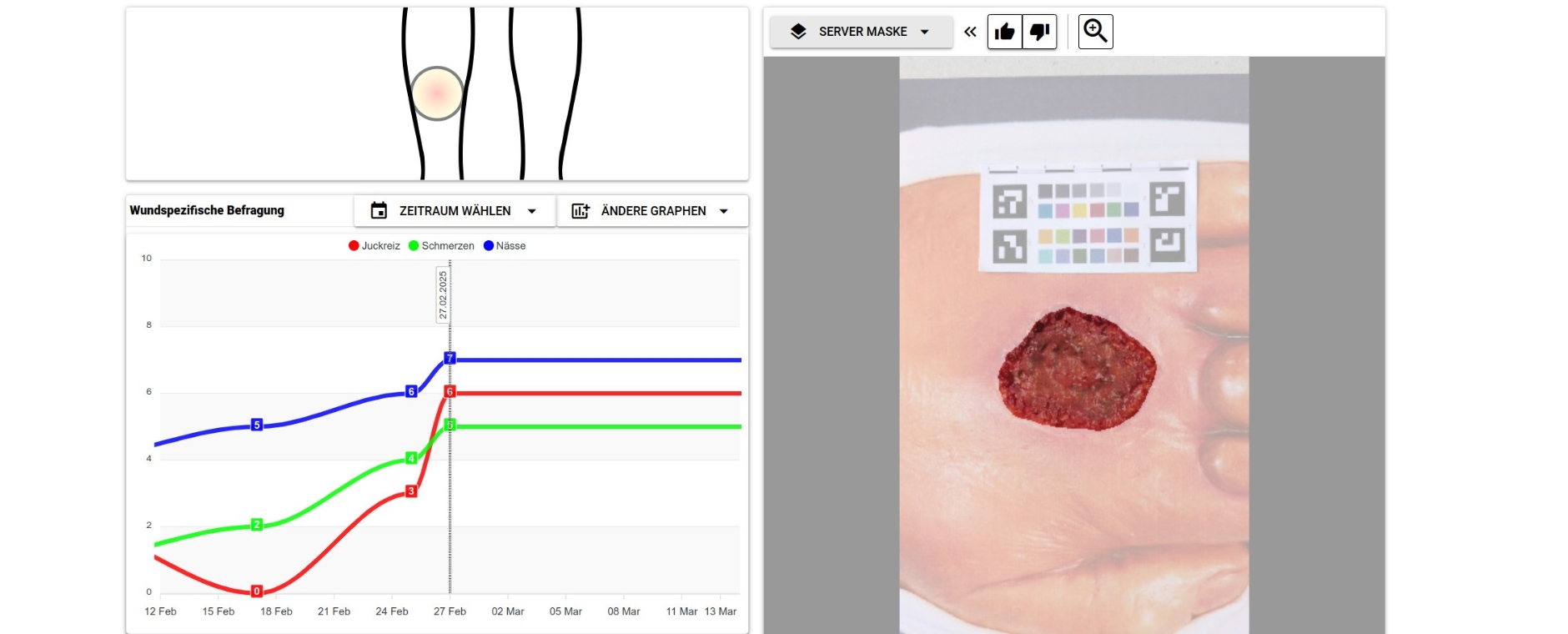The width and height of the screenshot is (1568, 634).
Task: Click the thumbs down rating icon
Action: tap(1039, 32)
